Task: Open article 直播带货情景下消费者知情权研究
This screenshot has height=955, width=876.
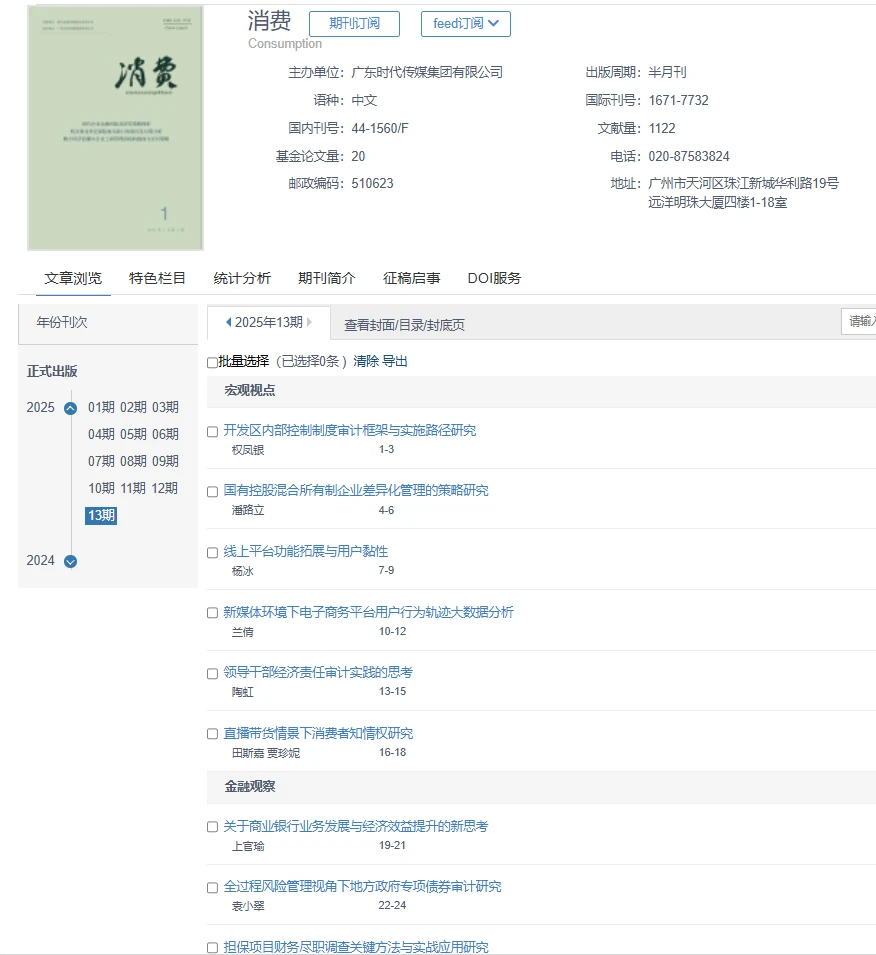Action: 318,733
